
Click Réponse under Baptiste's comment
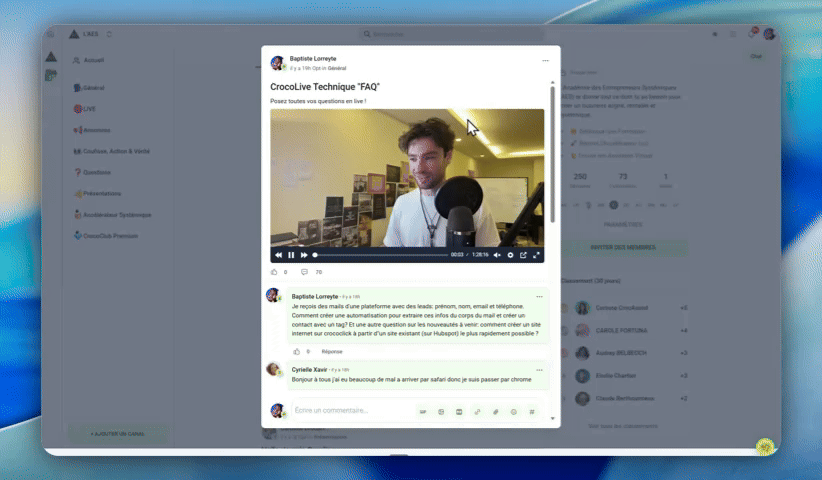click(332, 352)
